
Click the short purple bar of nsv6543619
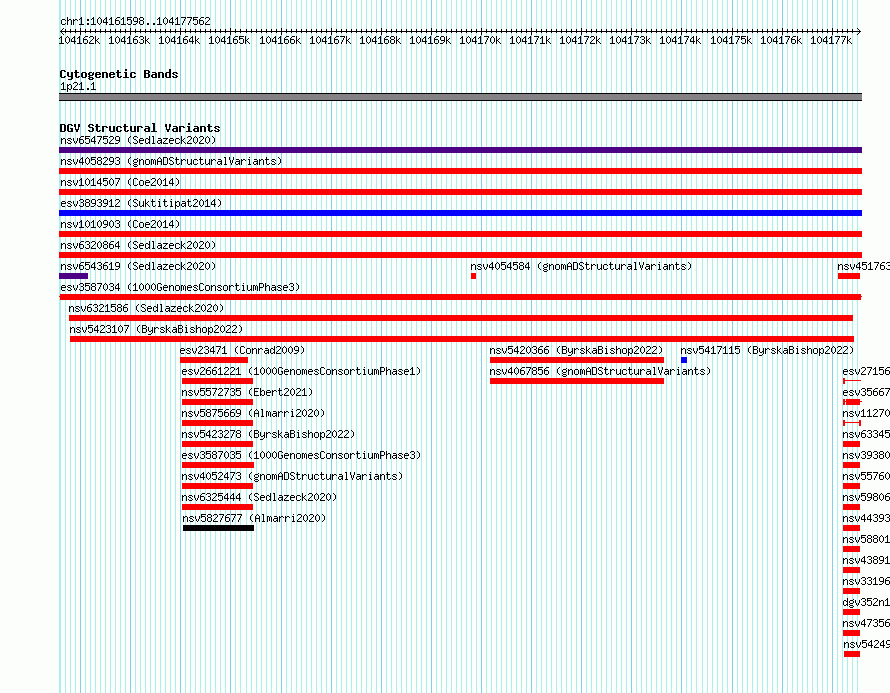(73, 276)
